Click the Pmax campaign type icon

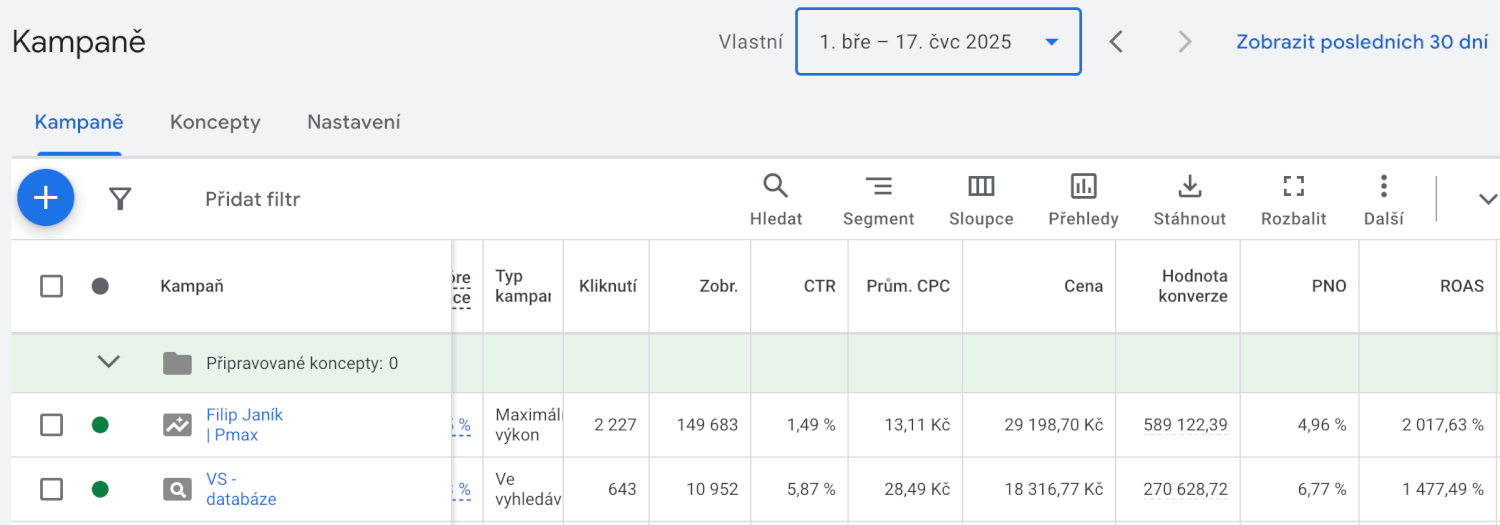click(x=177, y=425)
